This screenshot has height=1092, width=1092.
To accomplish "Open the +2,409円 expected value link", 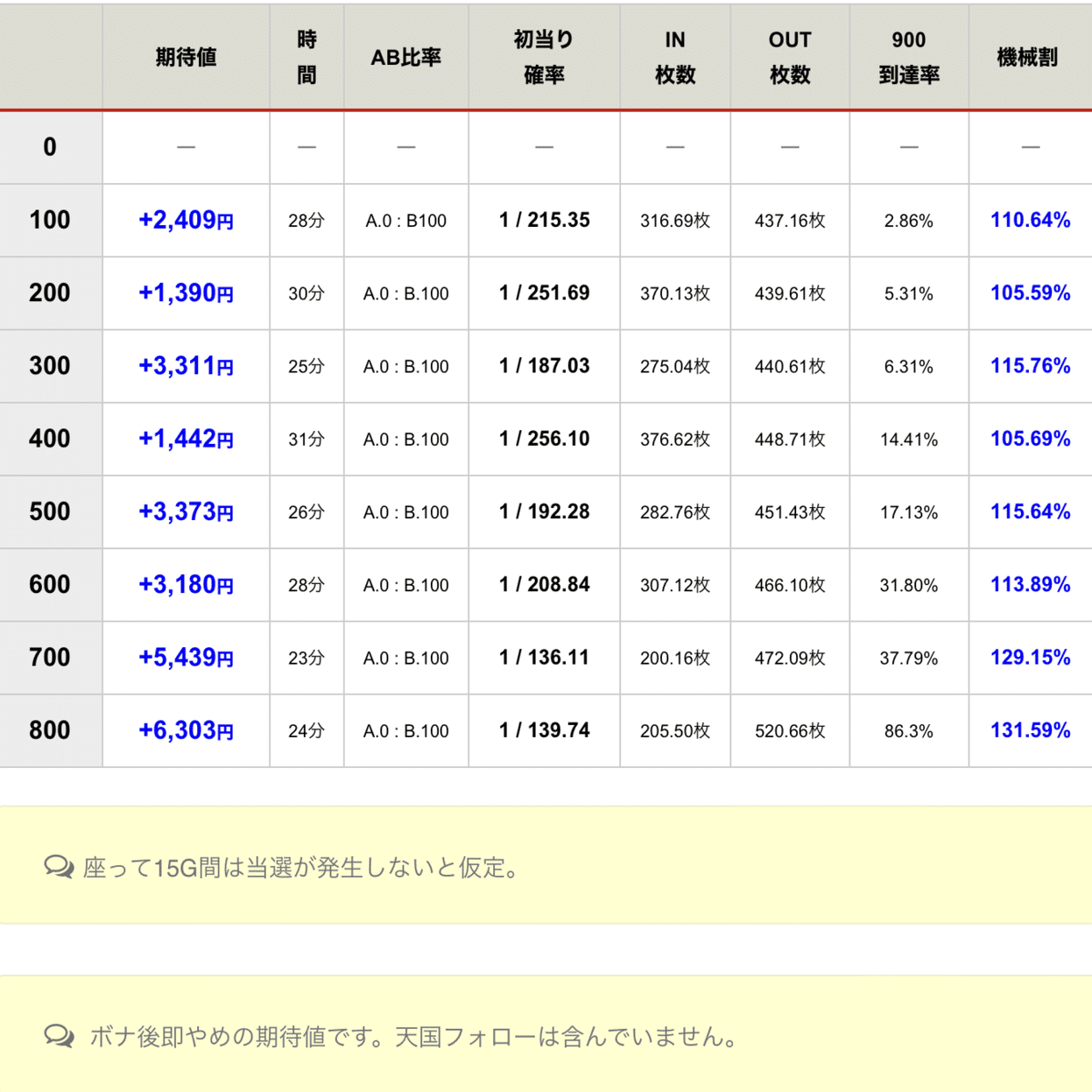I will (186, 221).
